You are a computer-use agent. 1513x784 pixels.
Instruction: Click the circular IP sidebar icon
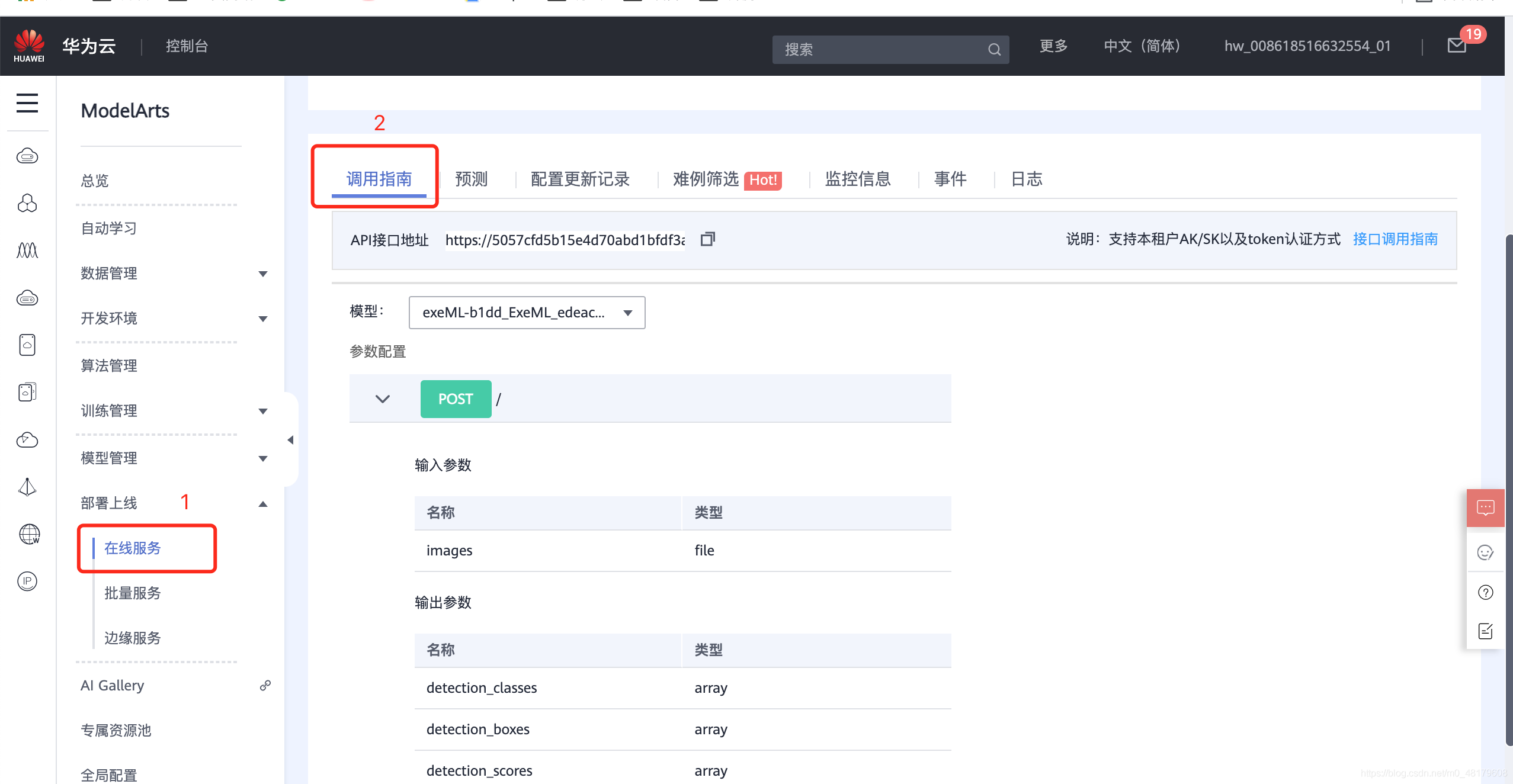[27, 581]
